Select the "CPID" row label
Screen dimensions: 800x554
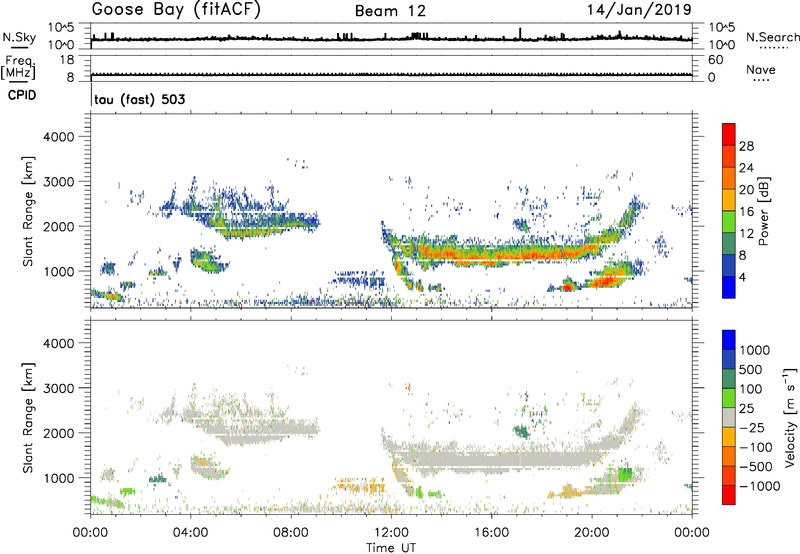pos(22,95)
